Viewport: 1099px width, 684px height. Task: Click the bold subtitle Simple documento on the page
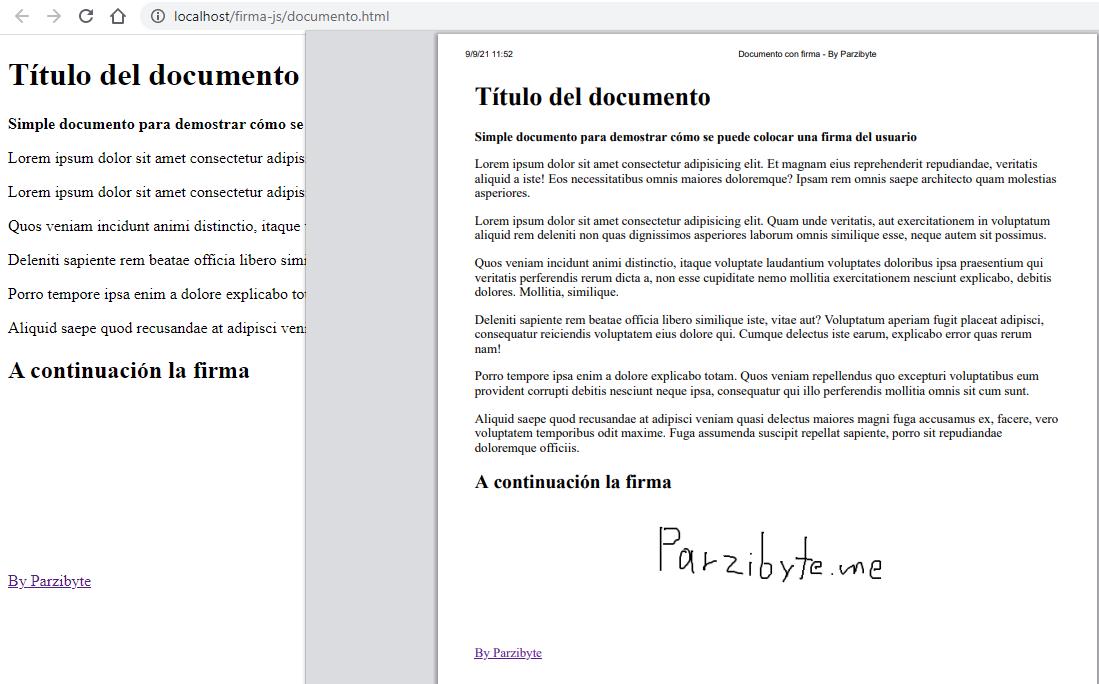point(156,124)
